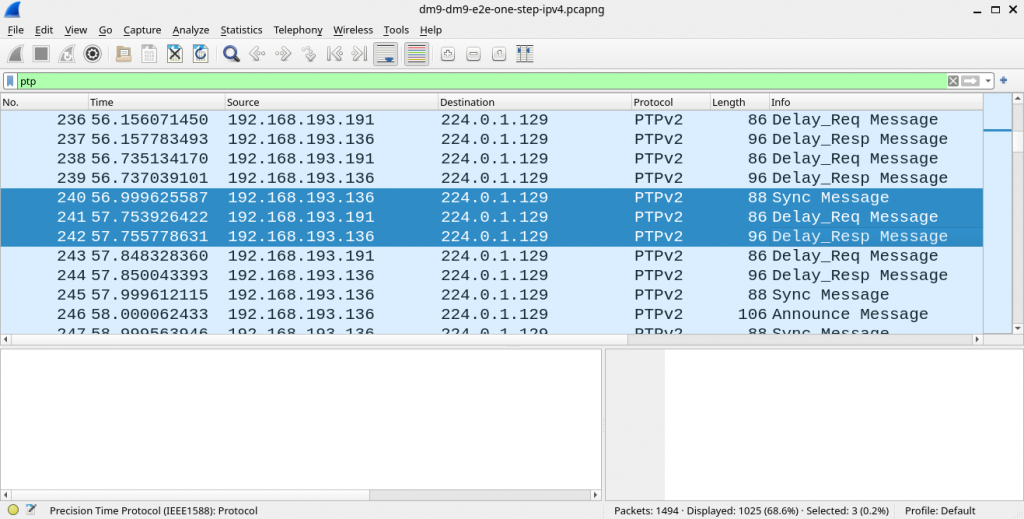Click the packet details horizontal scrollbar
The height and width of the screenshot is (519, 1024).
pyautogui.click(x=300, y=495)
